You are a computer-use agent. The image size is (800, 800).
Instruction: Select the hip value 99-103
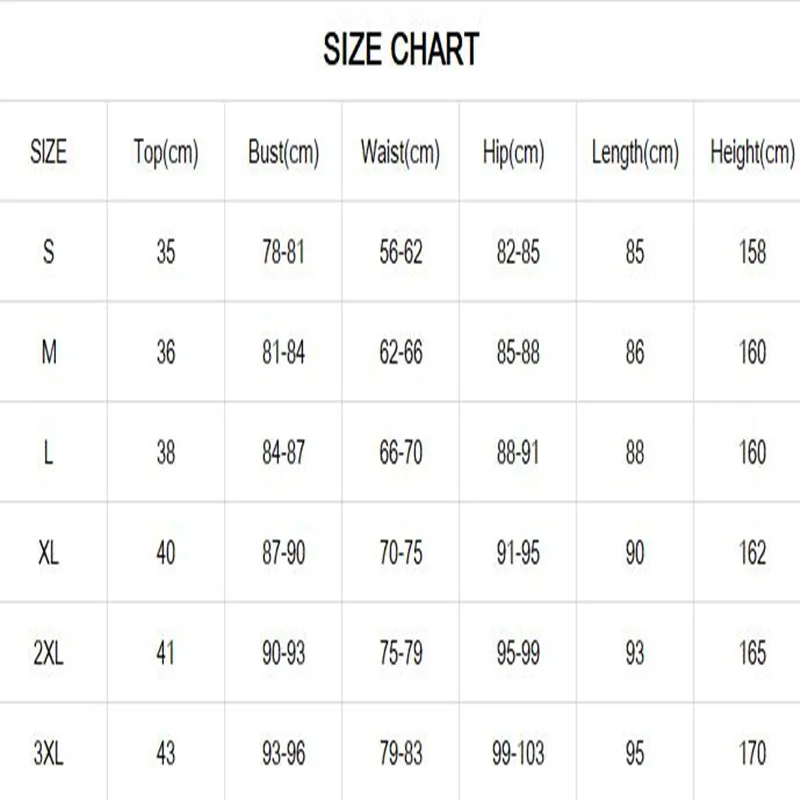pyautogui.click(x=517, y=752)
